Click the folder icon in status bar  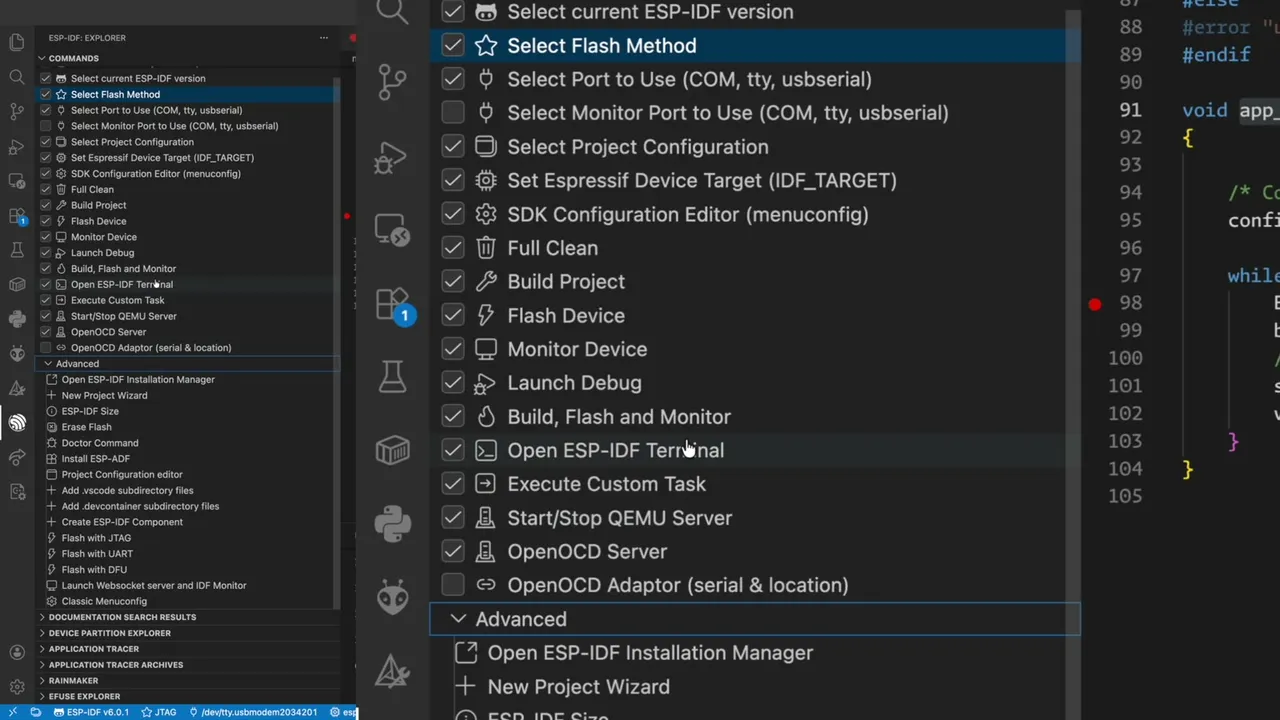[36, 712]
